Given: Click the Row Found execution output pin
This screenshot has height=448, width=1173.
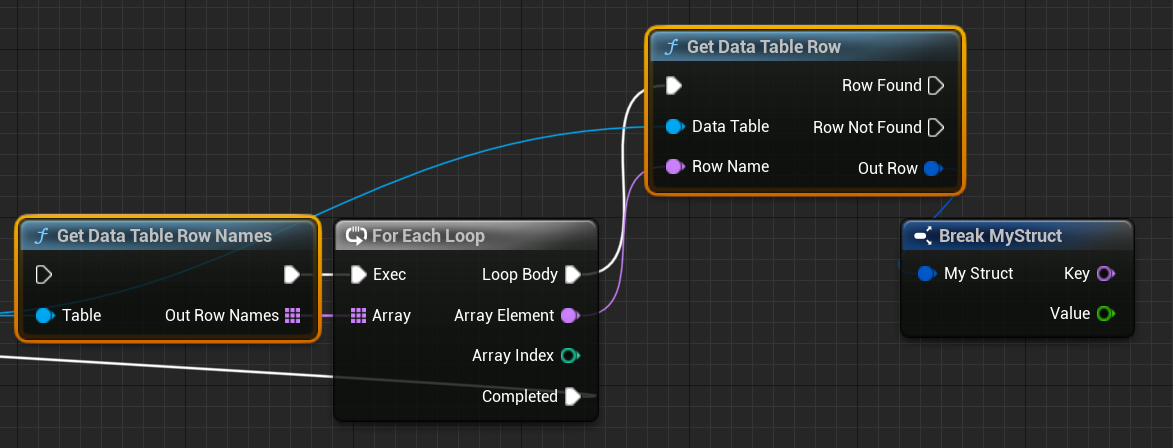Looking at the screenshot, I should pos(936,86).
